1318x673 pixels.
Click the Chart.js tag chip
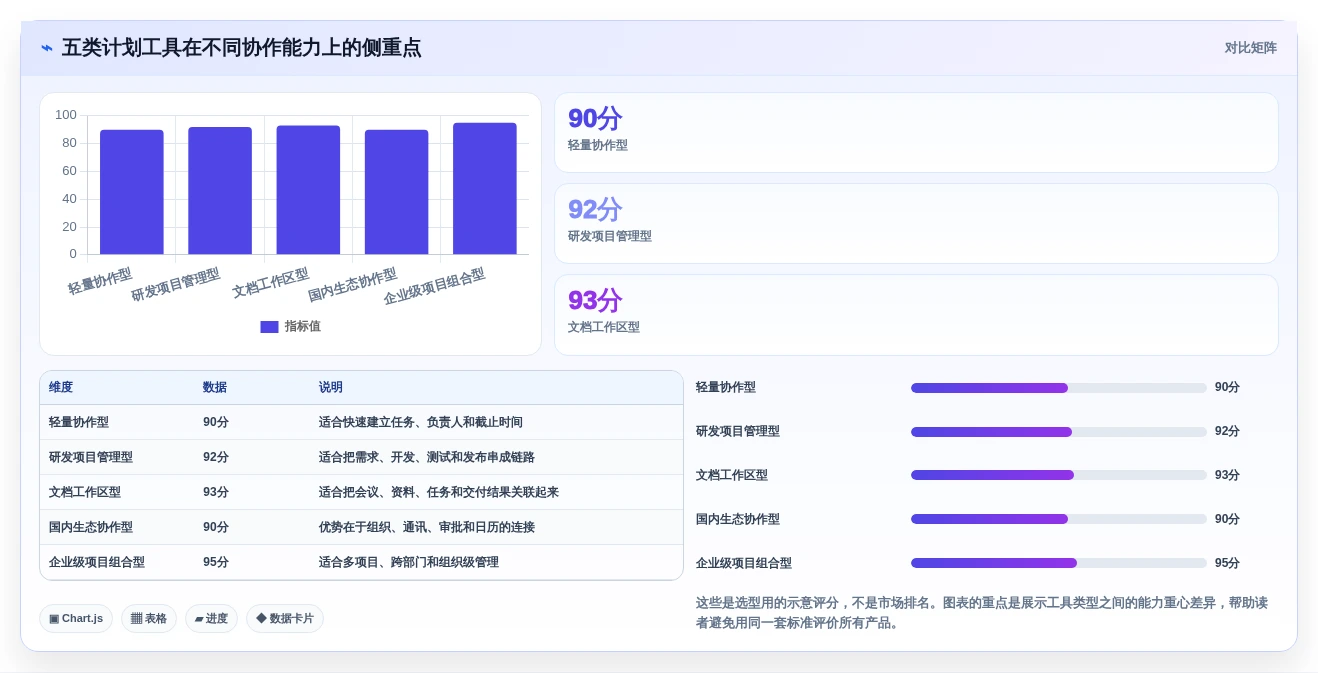76,618
